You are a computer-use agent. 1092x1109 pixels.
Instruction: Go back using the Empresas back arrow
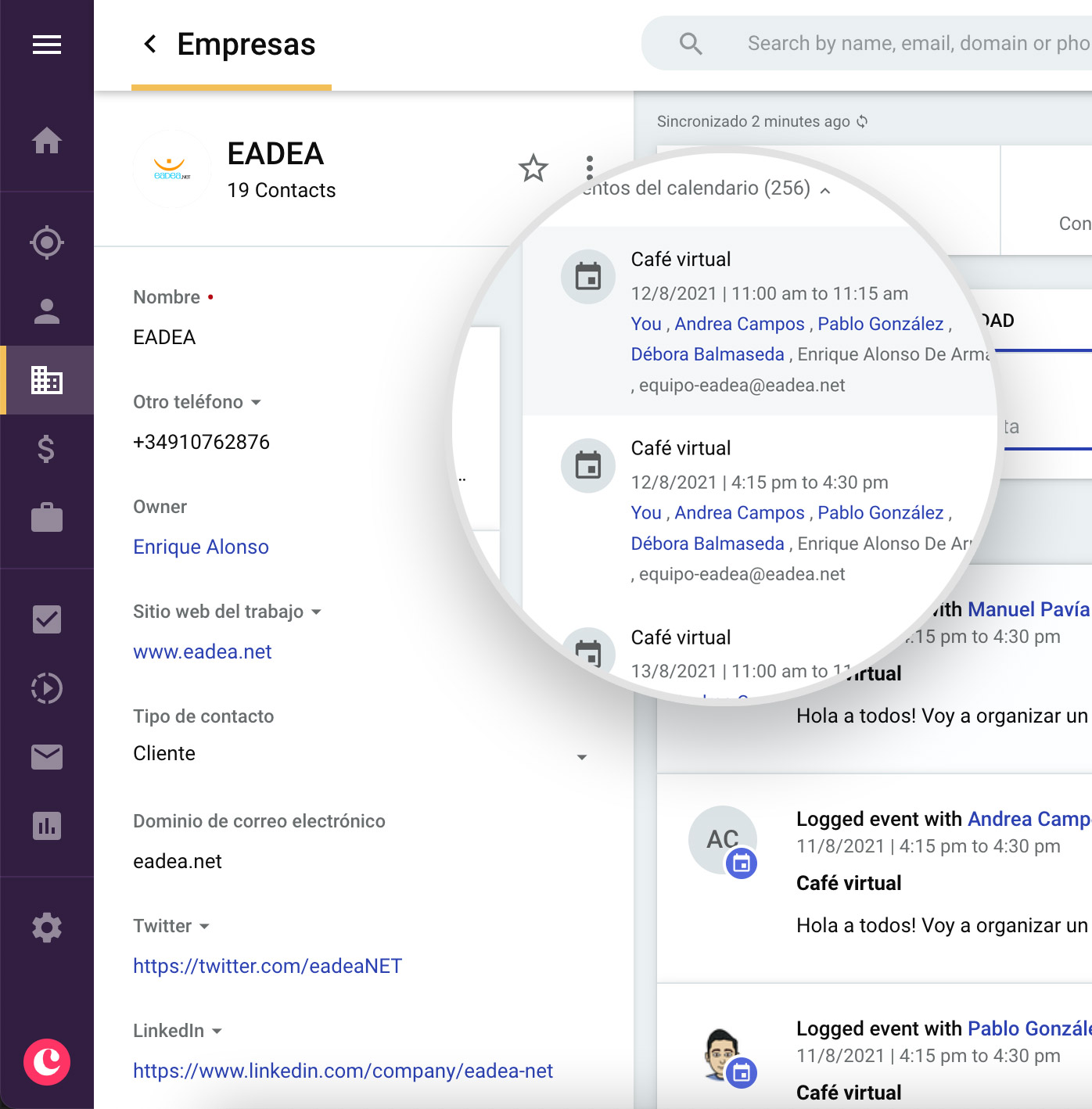click(150, 45)
